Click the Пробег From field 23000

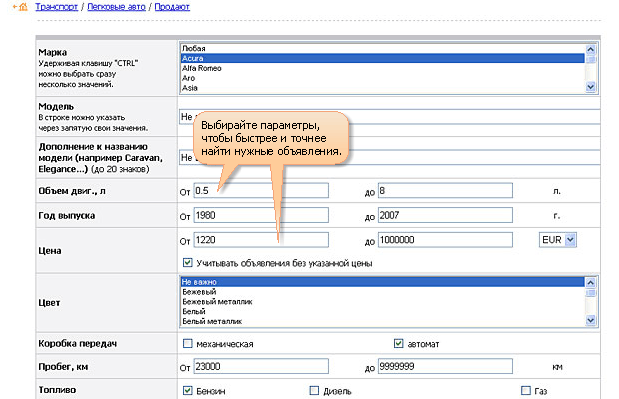pos(261,366)
